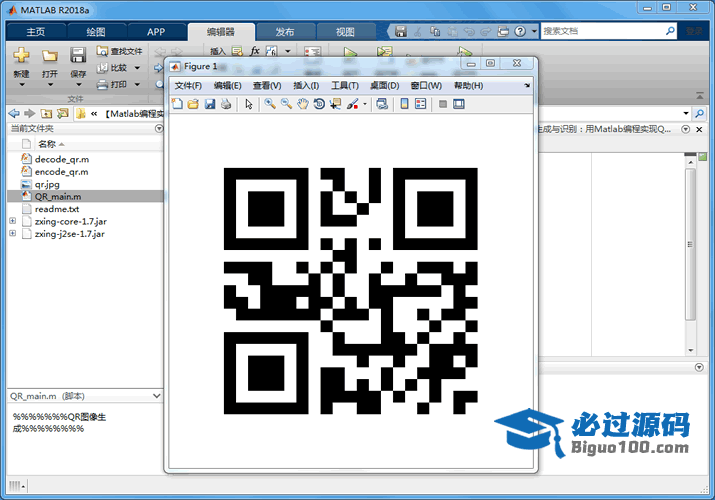Viewport: 715px width, 500px height.
Task: Open the address bar path dropdown arrow
Action: (686, 113)
